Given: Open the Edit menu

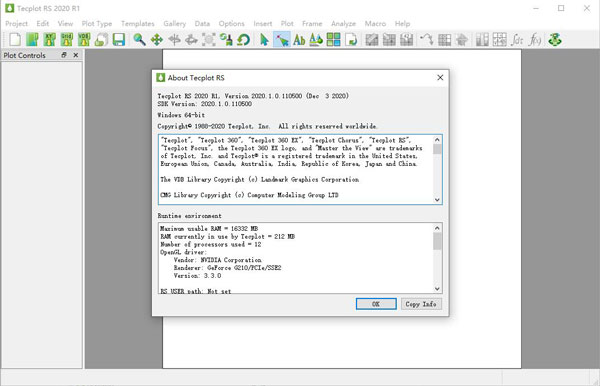Looking at the screenshot, I should coord(42,24).
